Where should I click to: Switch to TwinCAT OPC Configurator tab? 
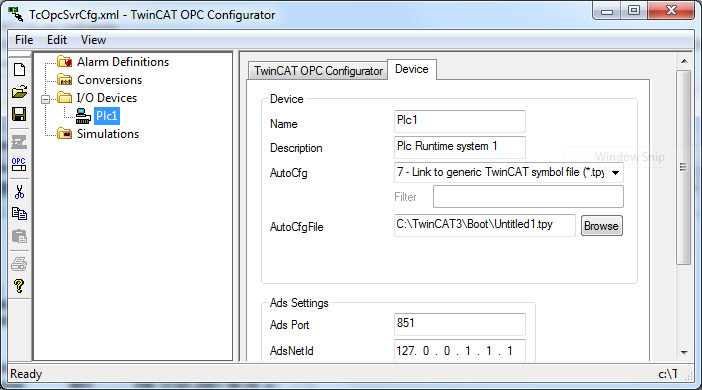tap(318, 71)
